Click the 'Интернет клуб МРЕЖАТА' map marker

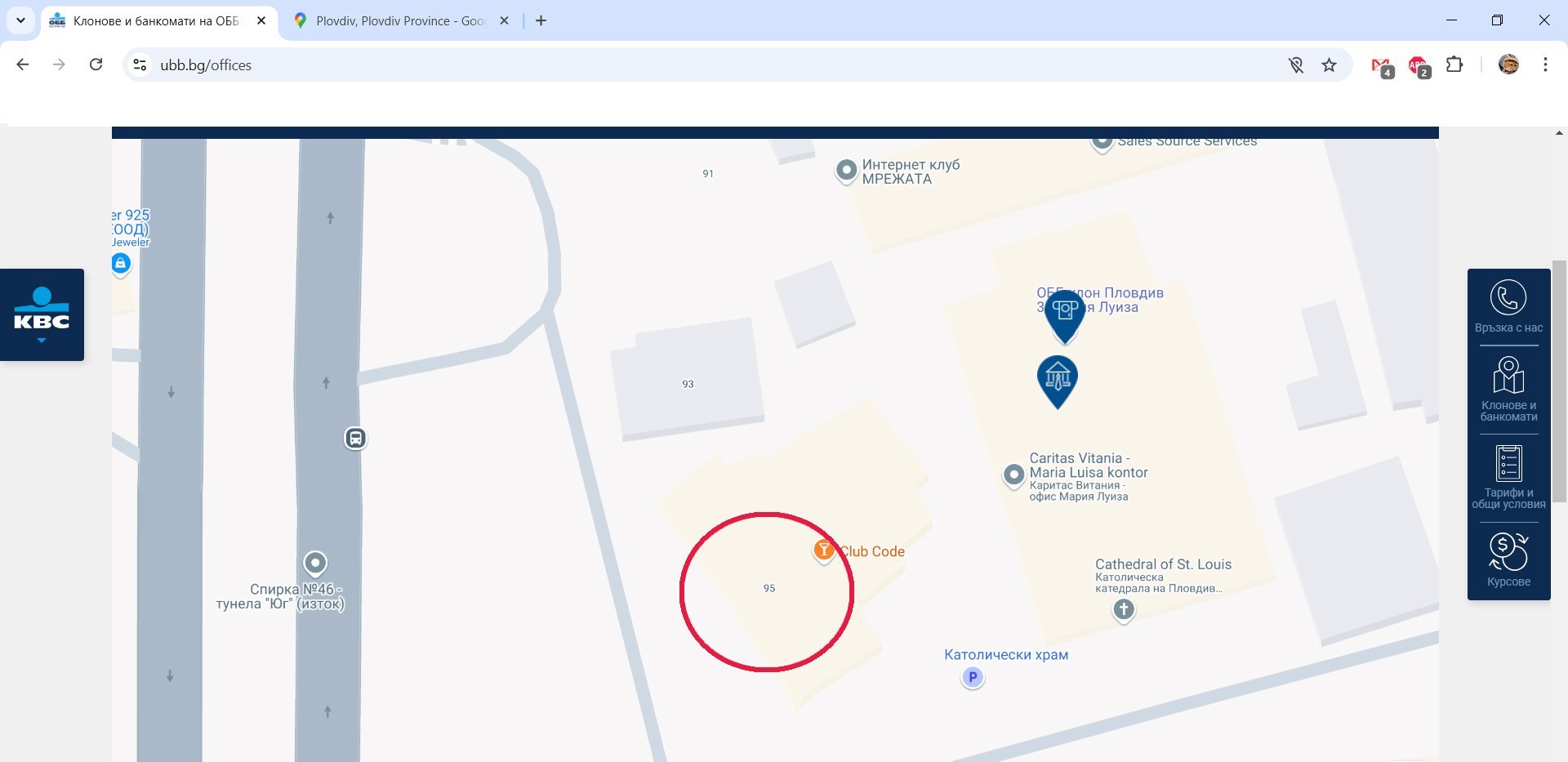tap(846, 171)
